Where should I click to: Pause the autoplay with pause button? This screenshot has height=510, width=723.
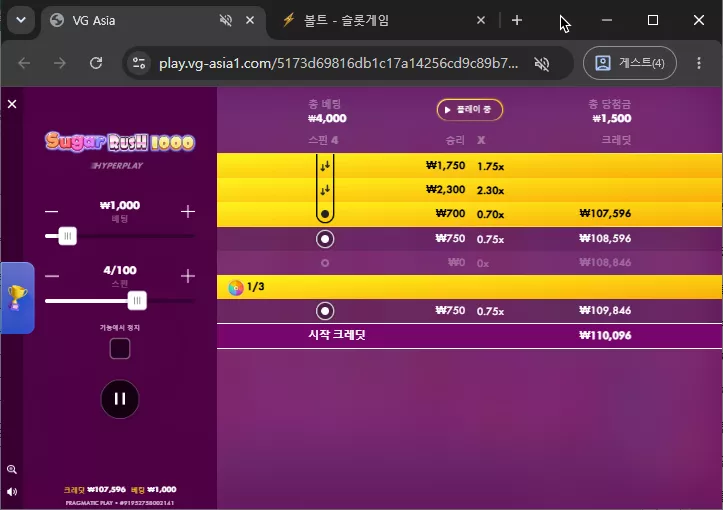point(120,399)
